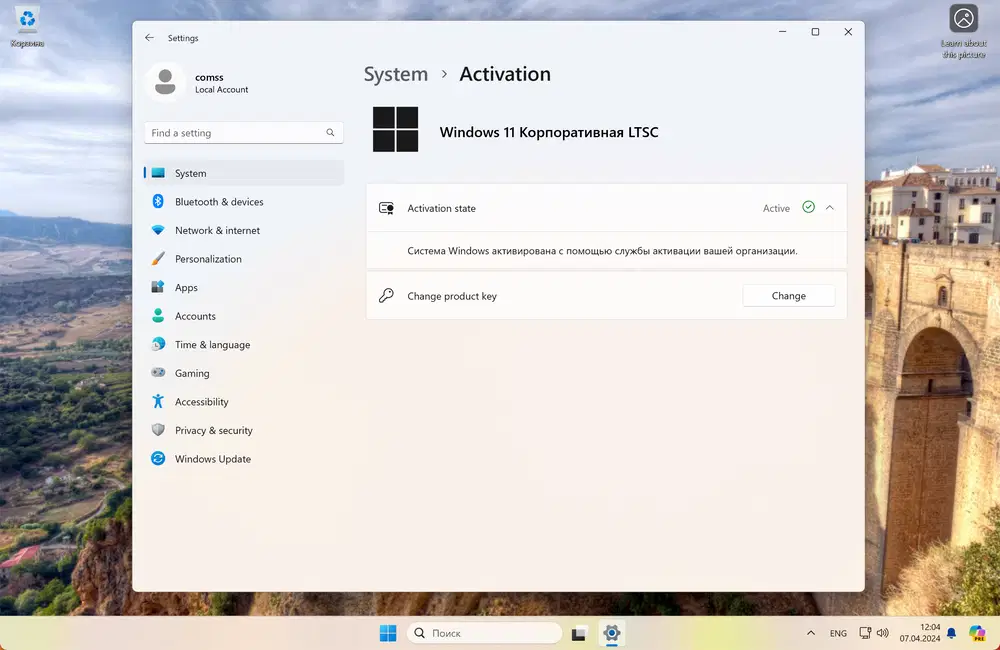Image resolution: width=1000 pixels, height=650 pixels.
Task: Open Task View on the taskbar
Action: [578, 633]
